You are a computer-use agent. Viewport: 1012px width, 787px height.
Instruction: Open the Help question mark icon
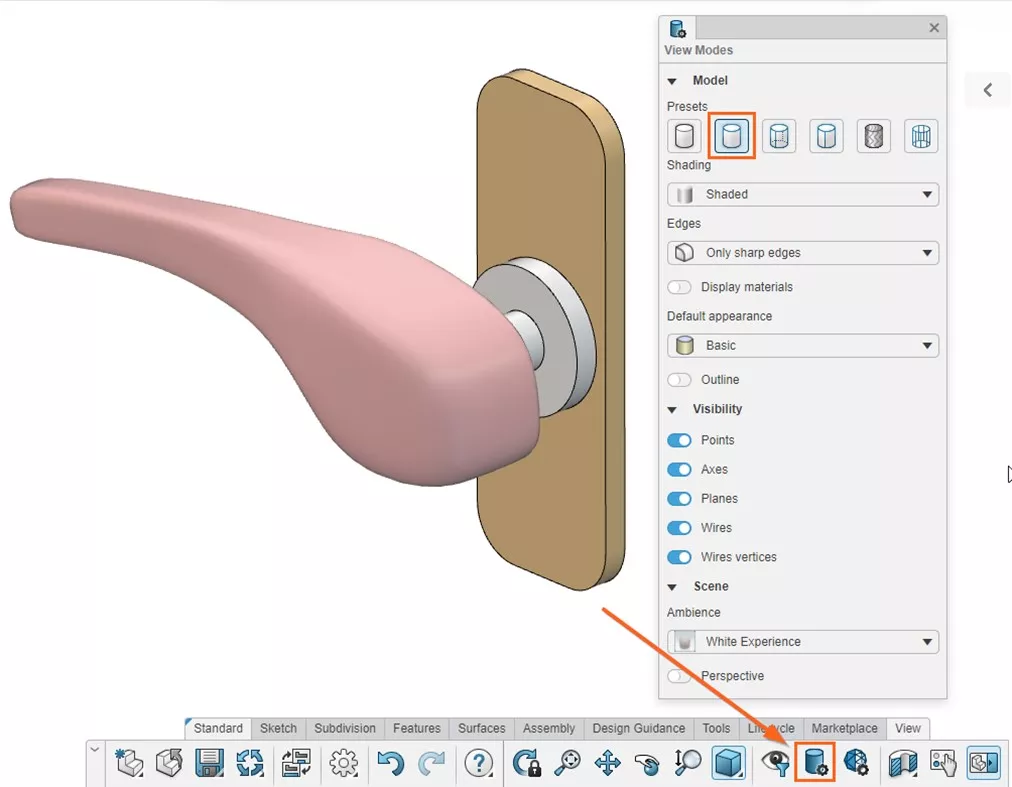479,763
